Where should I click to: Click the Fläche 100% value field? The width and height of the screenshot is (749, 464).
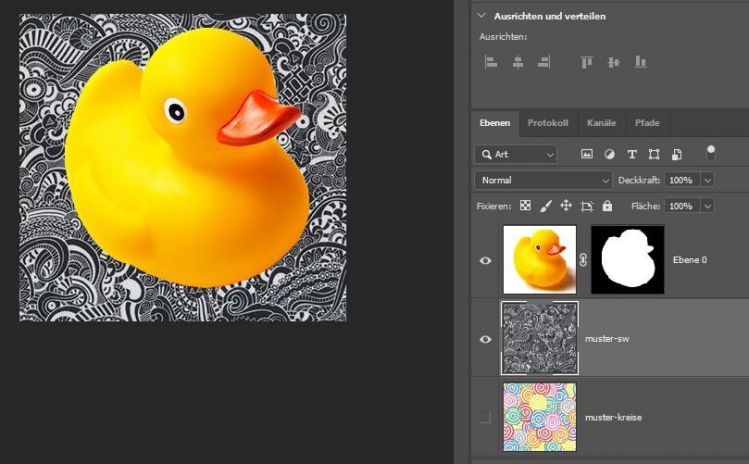[x=681, y=206]
